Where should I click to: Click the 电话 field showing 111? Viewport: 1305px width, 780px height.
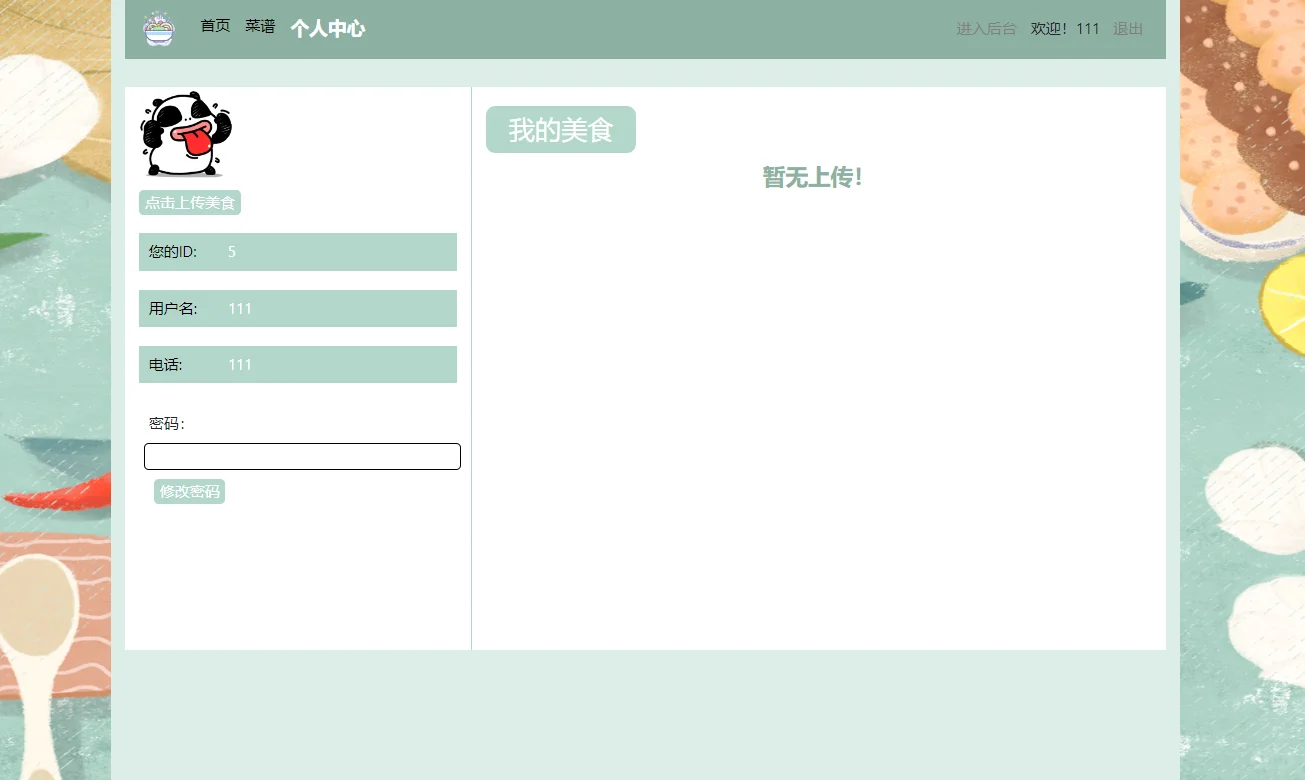[297, 364]
